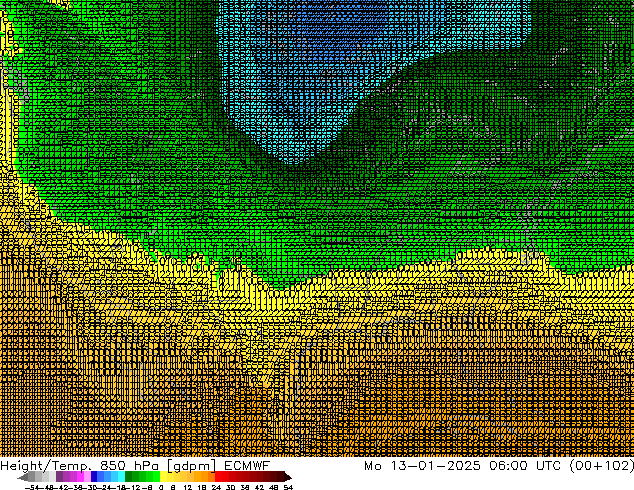The image size is (634, 490).
Task: Click the 'Mo 13-01-2025 06:00 UTC' timestamp
Action: 463,466
